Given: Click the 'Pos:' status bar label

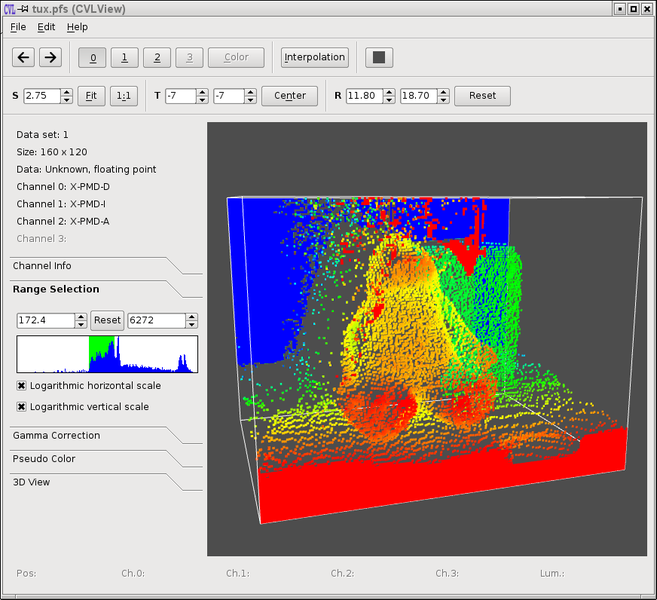Looking at the screenshot, I should (x=26, y=573).
